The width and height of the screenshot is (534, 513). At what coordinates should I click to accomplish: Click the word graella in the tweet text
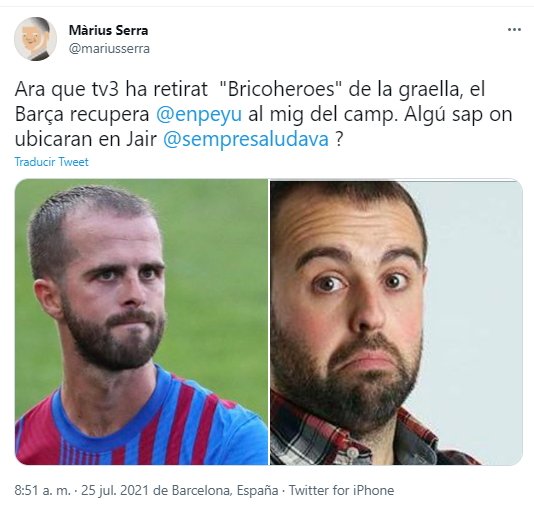(429, 90)
